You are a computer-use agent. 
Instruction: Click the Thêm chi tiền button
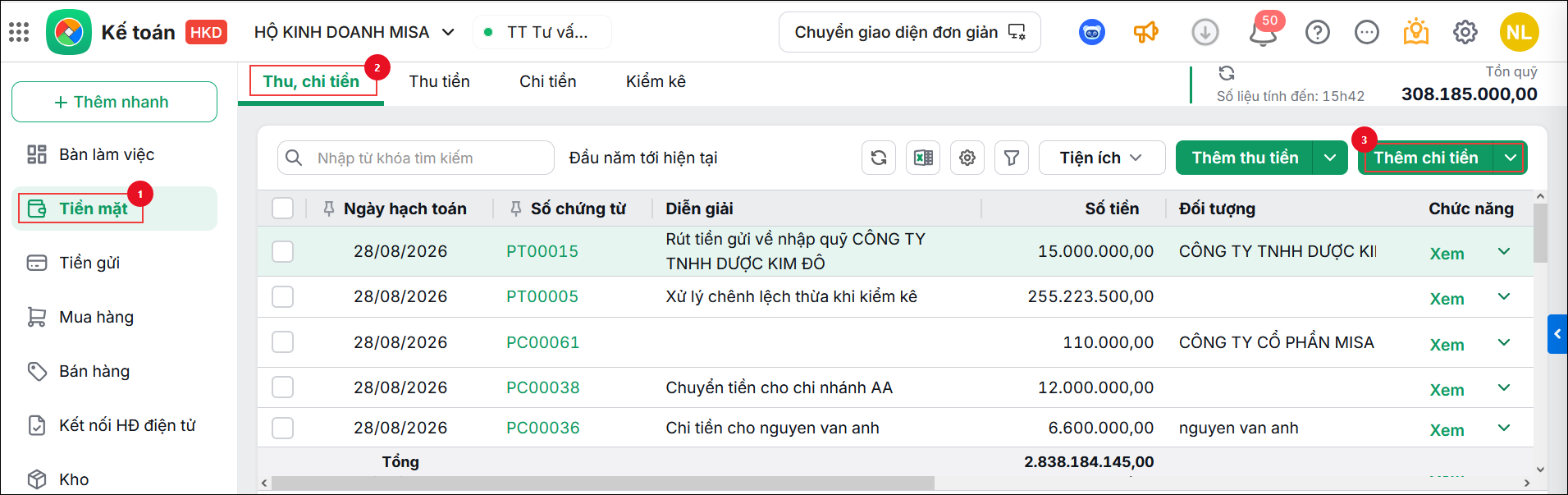[x=1426, y=158]
